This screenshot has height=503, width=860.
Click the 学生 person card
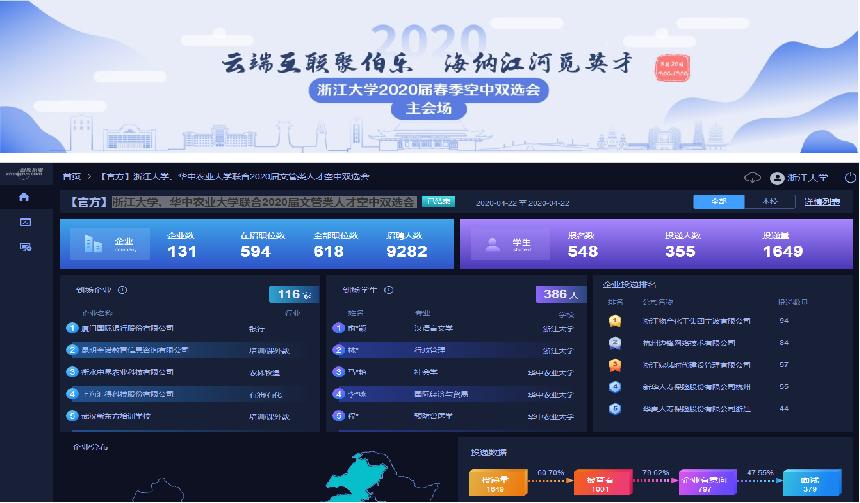tap(508, 244)
